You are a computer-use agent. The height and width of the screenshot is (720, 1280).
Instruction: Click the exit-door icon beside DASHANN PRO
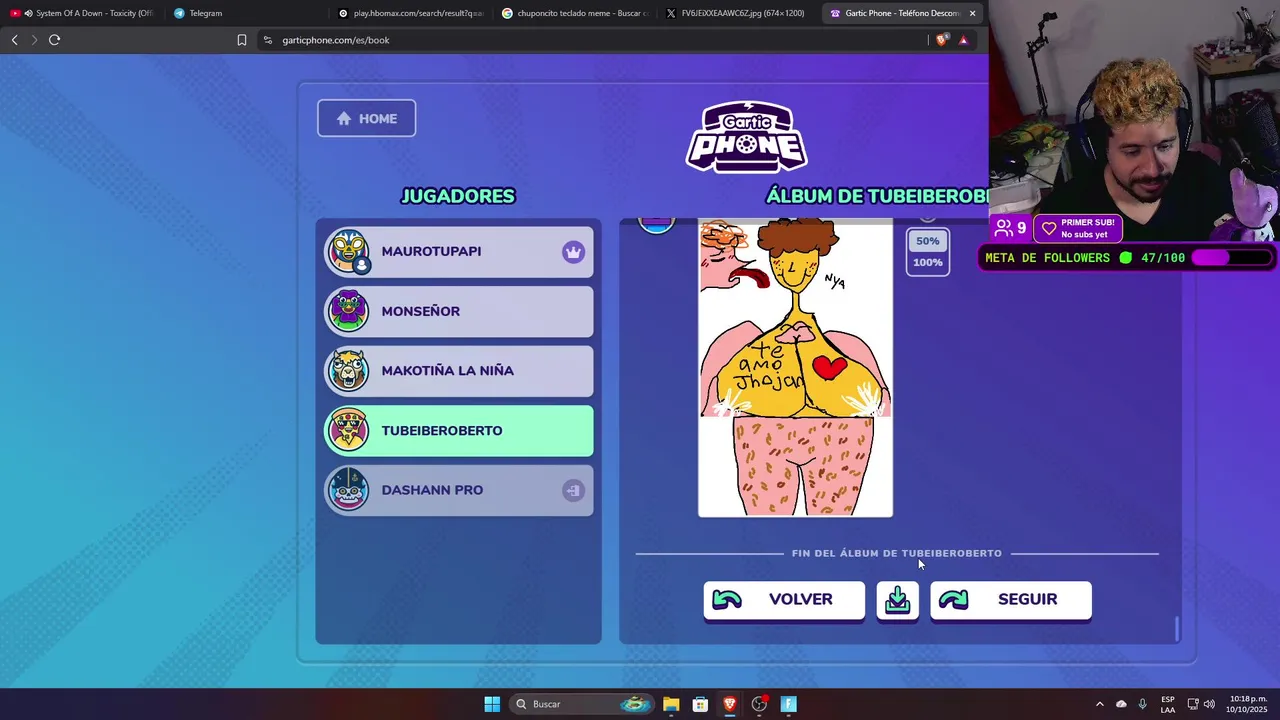click(573, 491)
